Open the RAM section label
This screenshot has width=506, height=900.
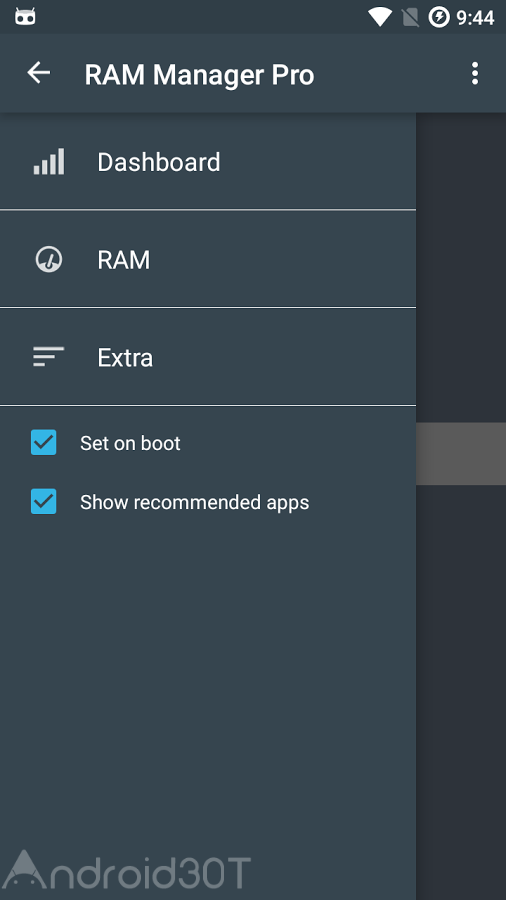point(124,260)
